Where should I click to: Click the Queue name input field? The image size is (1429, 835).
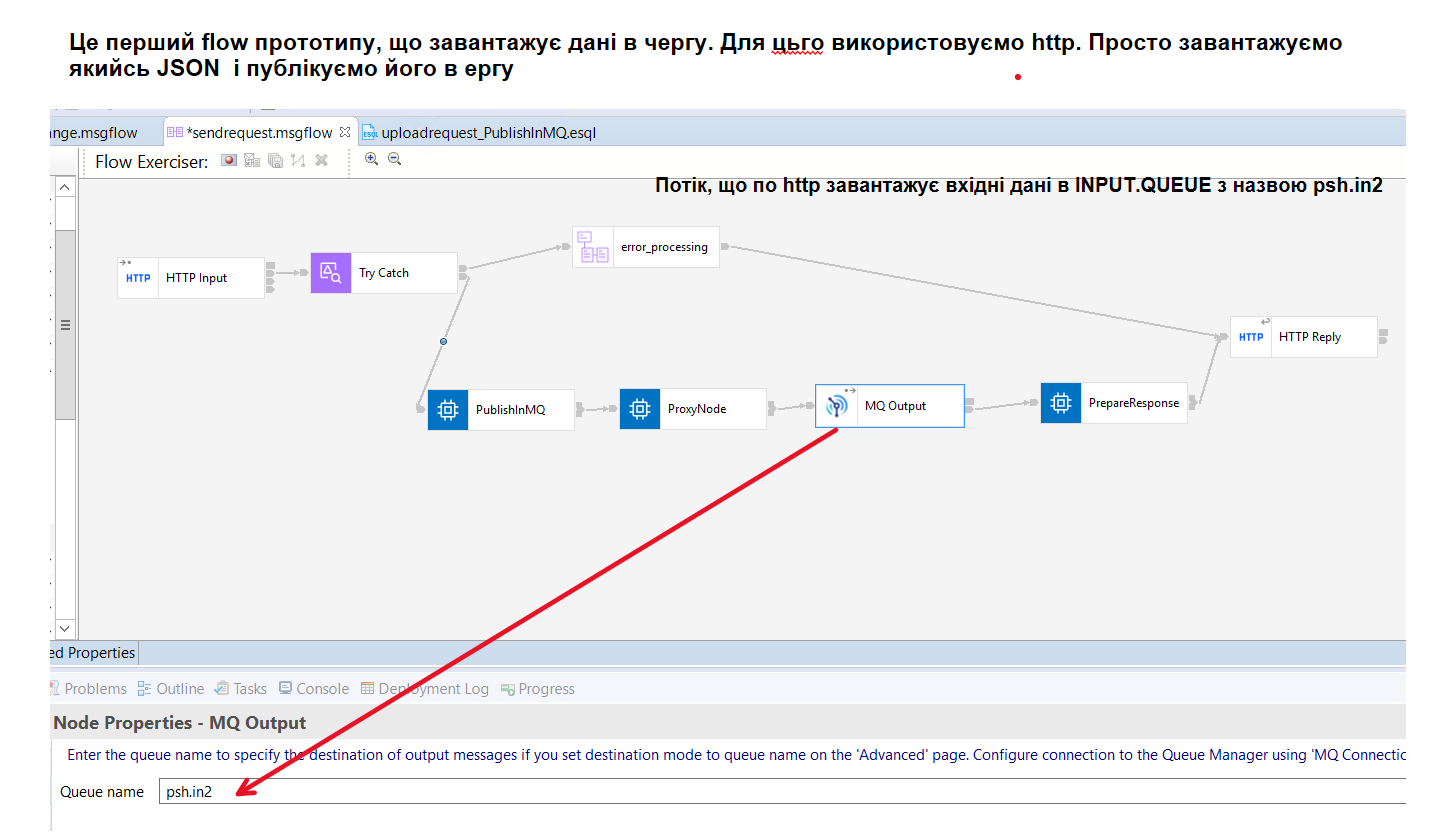coord(780,791)
